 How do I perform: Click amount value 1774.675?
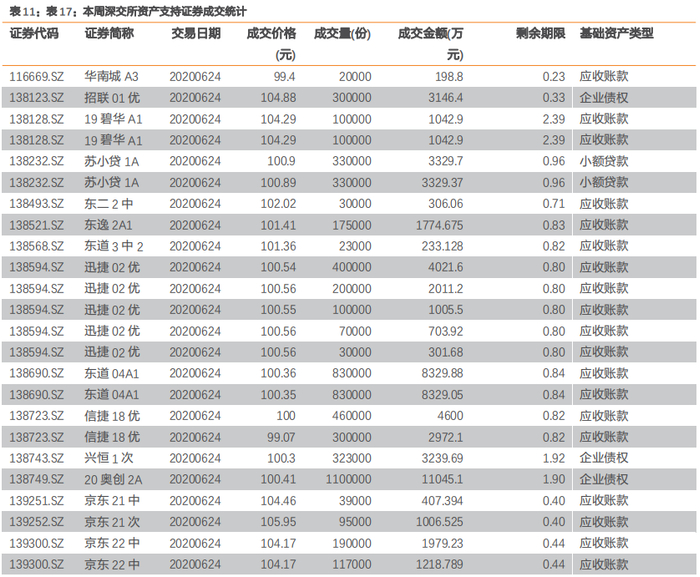pos(439,225)
